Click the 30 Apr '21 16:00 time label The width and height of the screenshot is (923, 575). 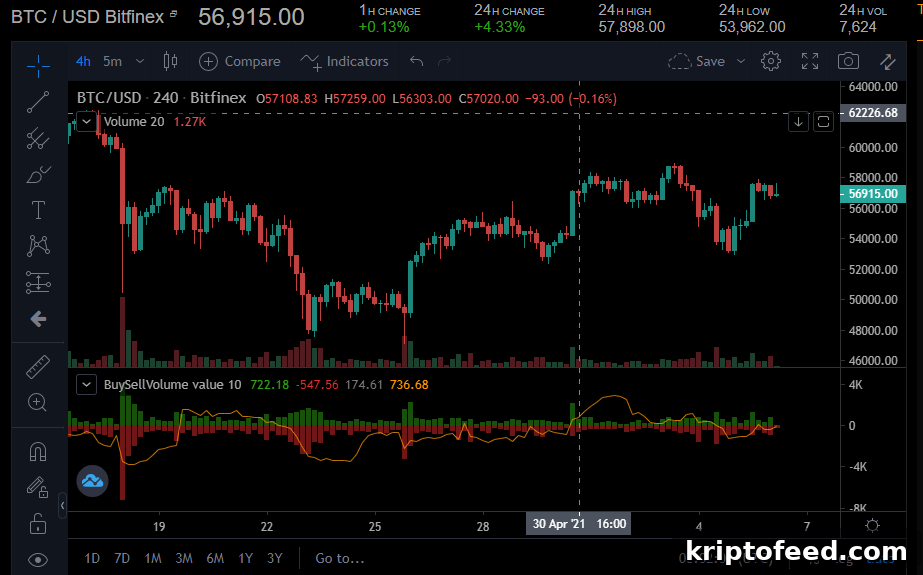coord(579,523)
